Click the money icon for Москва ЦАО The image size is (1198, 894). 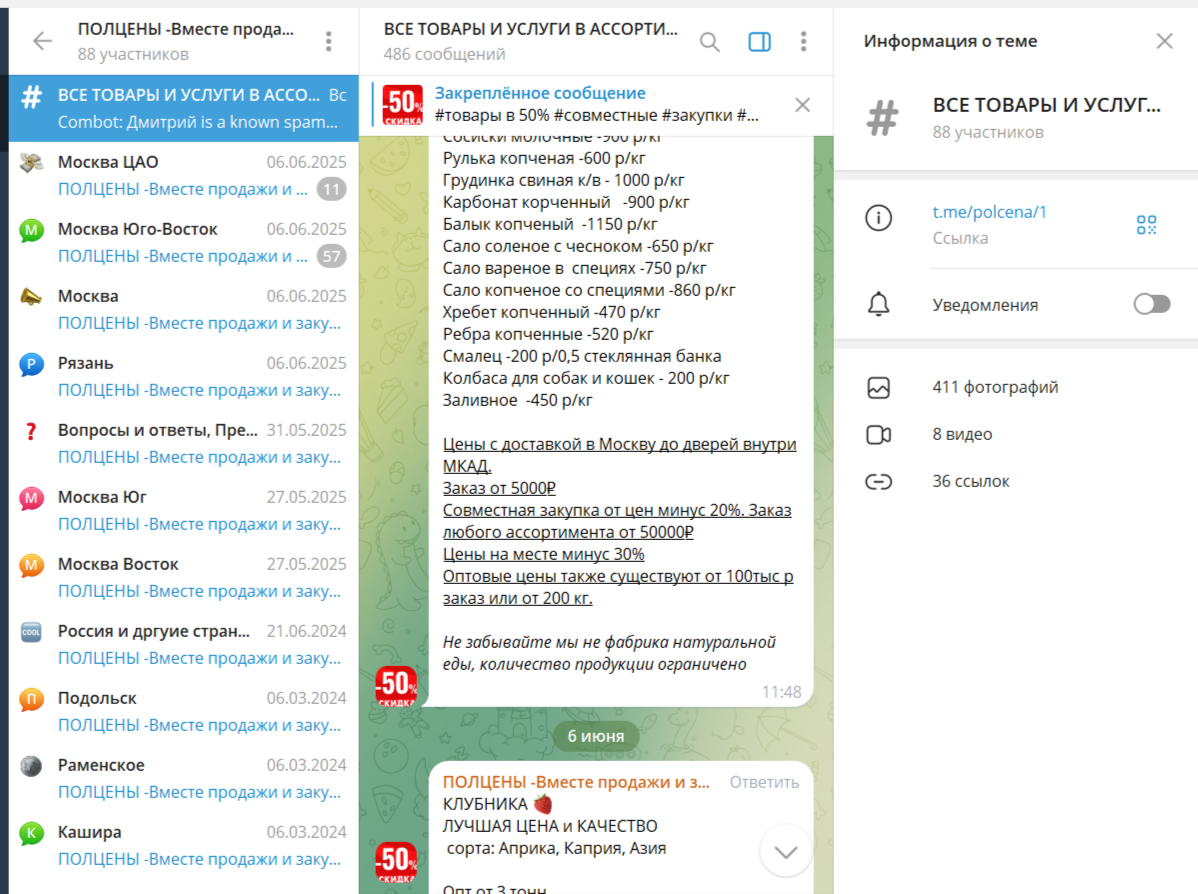[31, 162]
